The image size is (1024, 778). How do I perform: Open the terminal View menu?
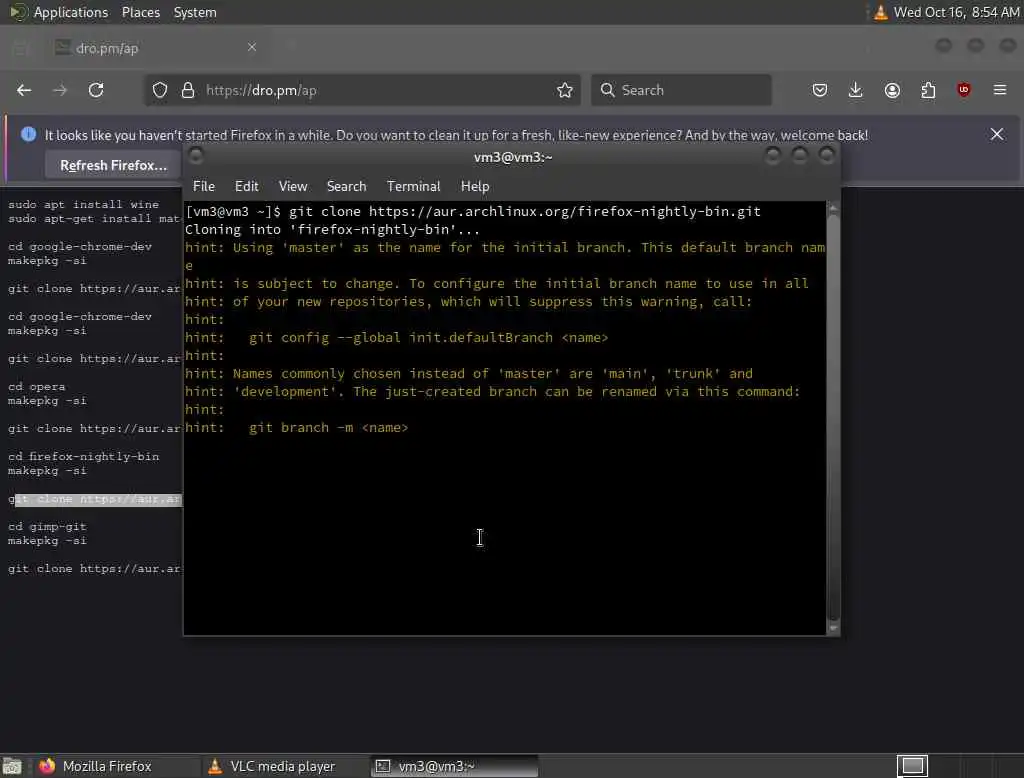coord(293,186)
